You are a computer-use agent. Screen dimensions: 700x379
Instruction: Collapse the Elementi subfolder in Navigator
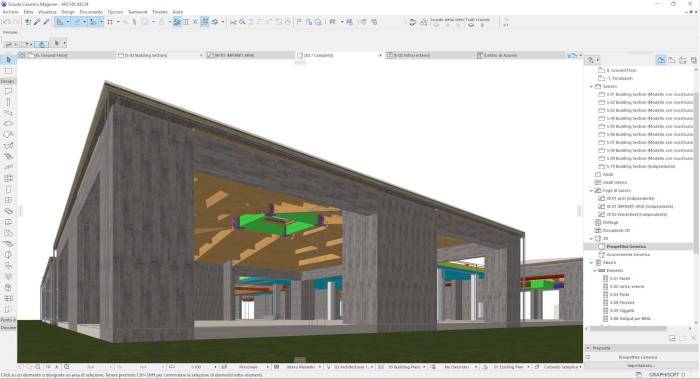click(x=595, y=271)
